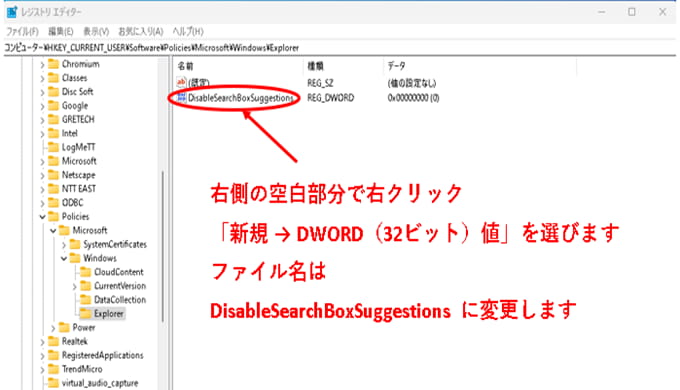Select the (既定) value name
Viewport: 680px width, 390px height.
click(x=199, y=82)
